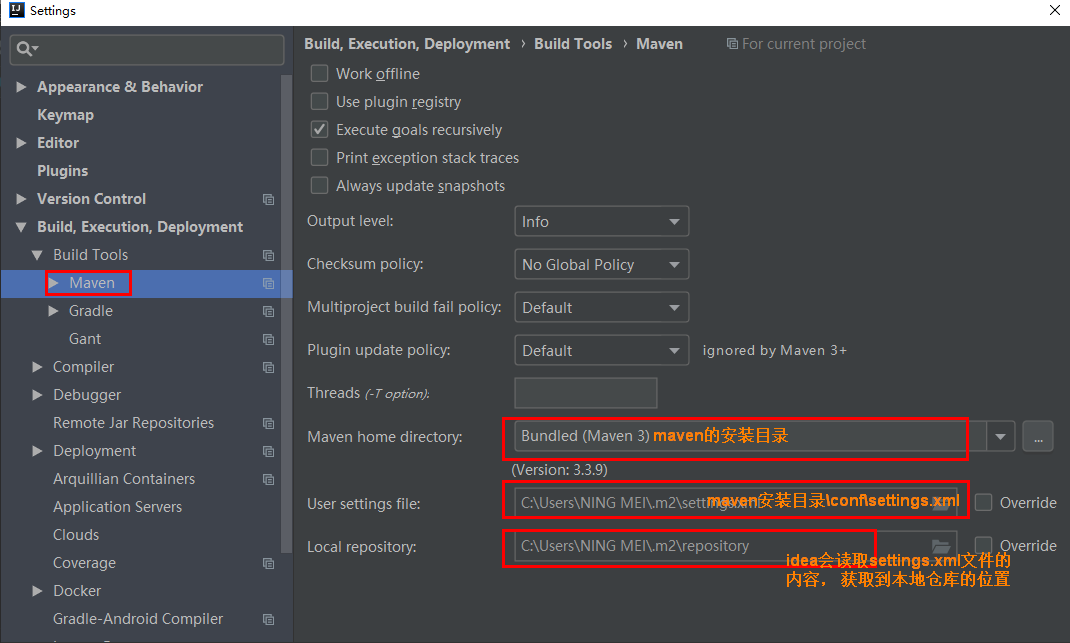
Task: Open the Checksum policy dropdown
Action: [x=600, y=265]
